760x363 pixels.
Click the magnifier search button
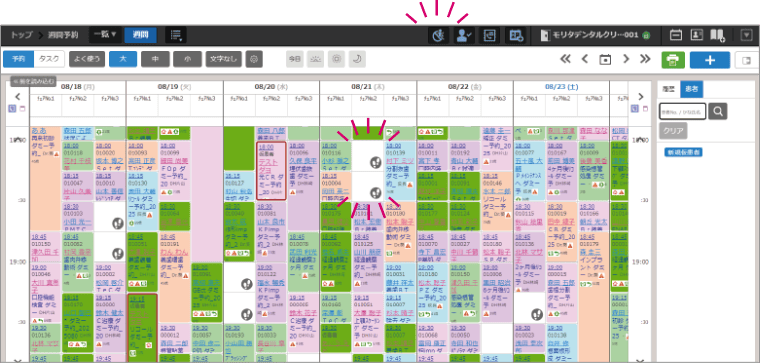click(718, 111)
